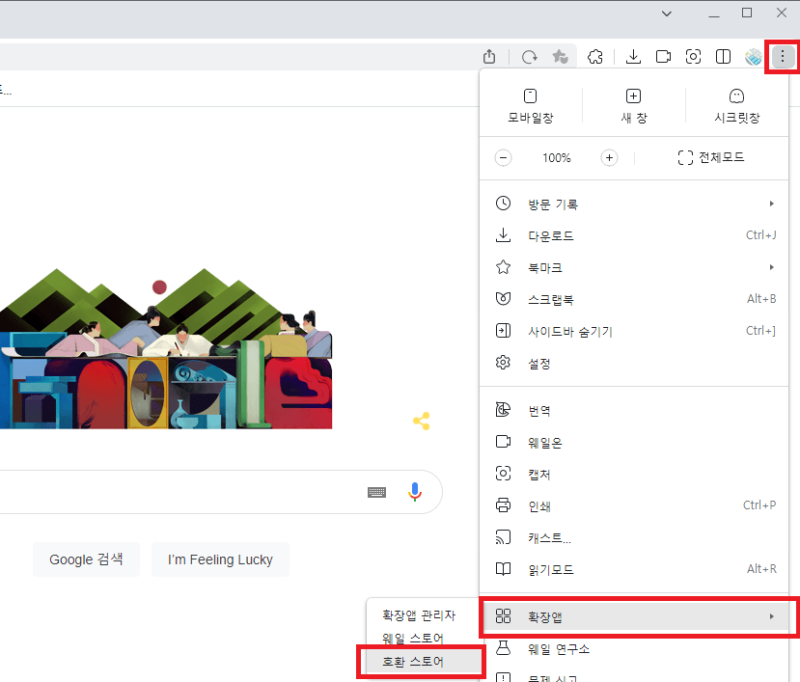Expand the 방문 기록 history submenu
This screenshot has width=800, height=682.
pos(634,204)
